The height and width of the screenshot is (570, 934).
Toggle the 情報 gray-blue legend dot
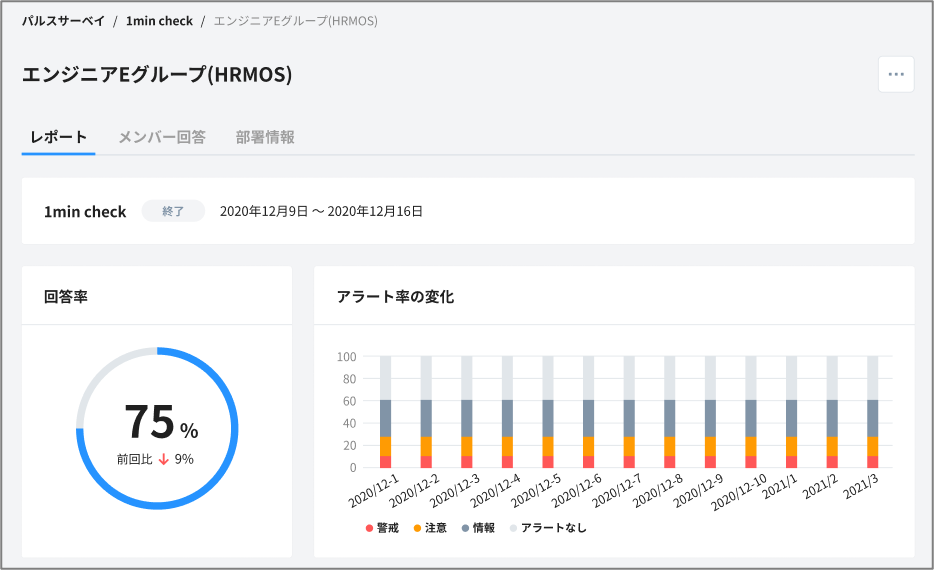pos(465,527)
